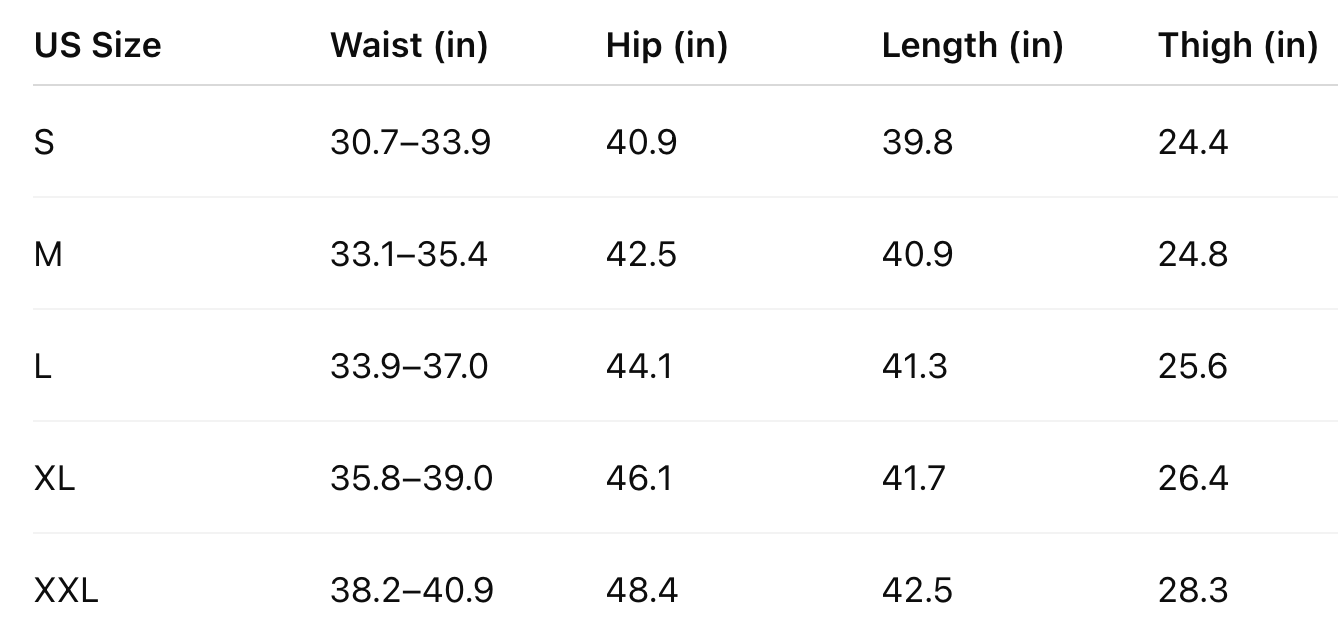Click waist range 33.9–37.0 cell

point(409,366)
